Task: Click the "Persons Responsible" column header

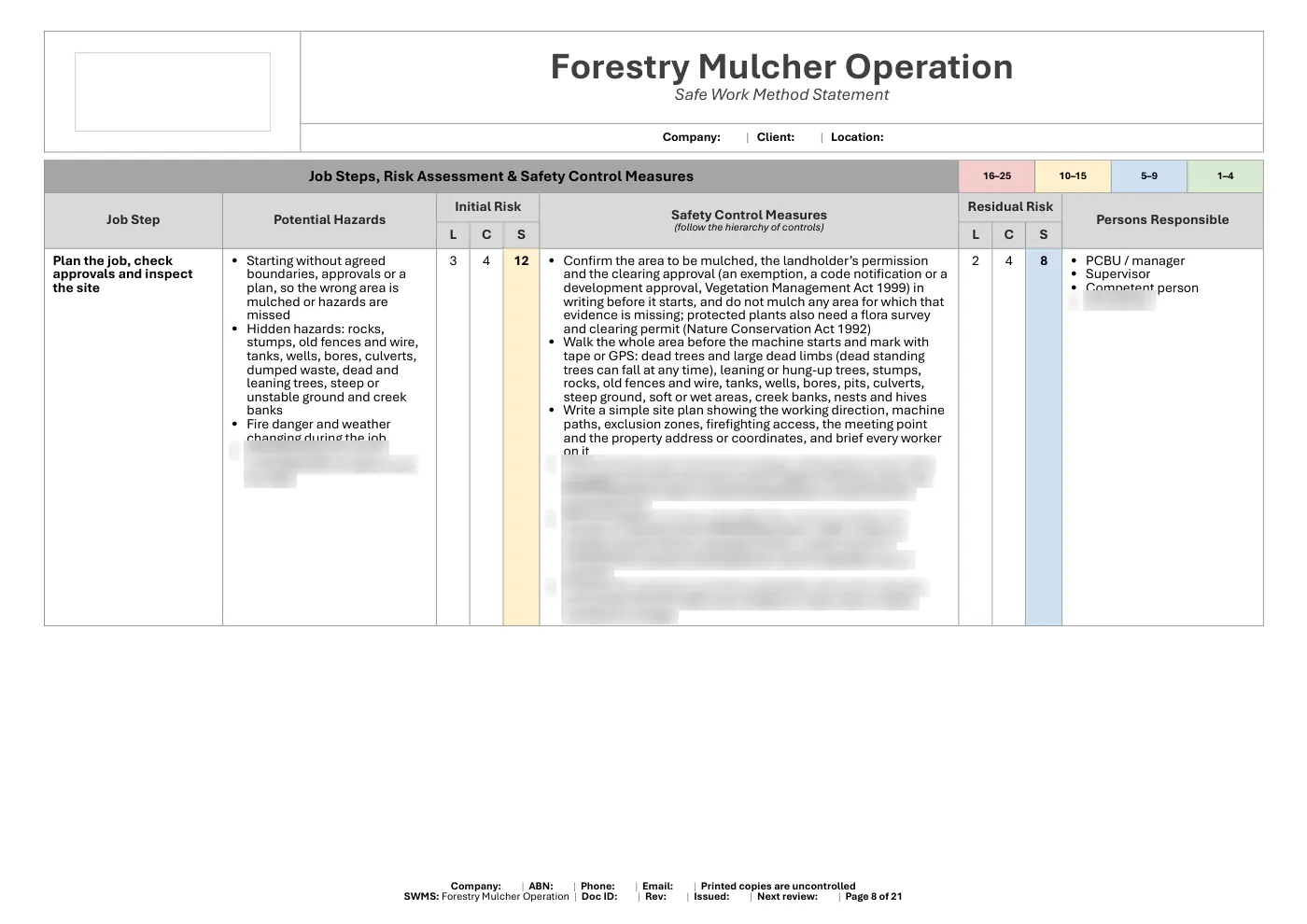Action: coord(1162,220)
